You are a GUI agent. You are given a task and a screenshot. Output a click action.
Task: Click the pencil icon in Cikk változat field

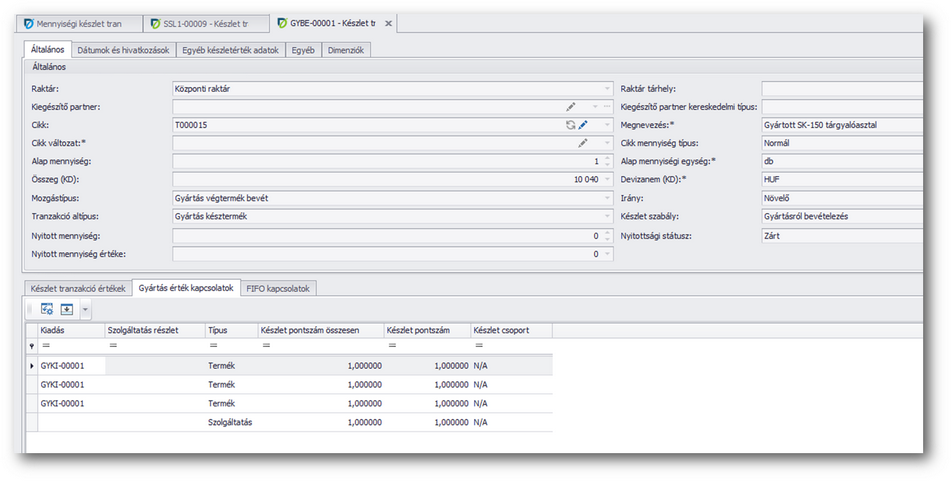coord(583,143)
